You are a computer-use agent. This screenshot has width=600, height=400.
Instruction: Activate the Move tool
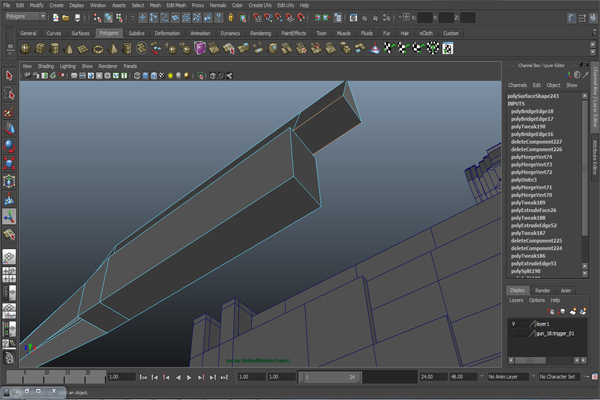[9, 129]
